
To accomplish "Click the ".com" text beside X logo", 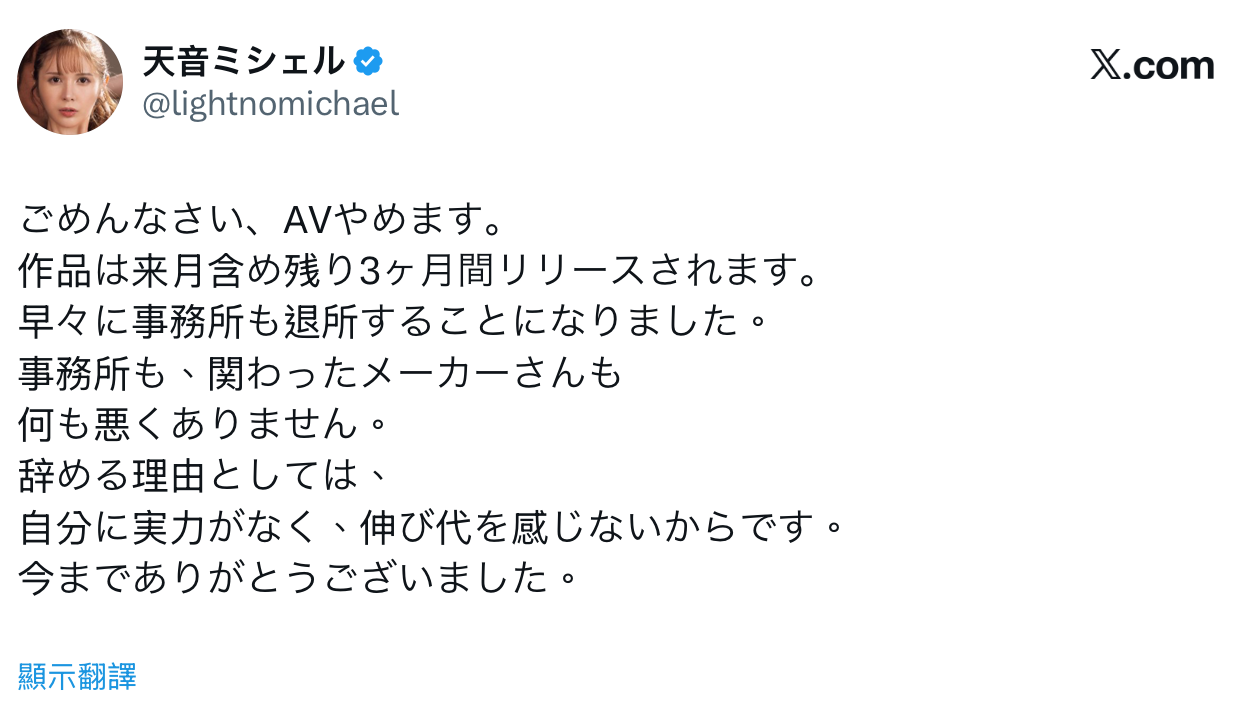I will (x=1169, y=66).
